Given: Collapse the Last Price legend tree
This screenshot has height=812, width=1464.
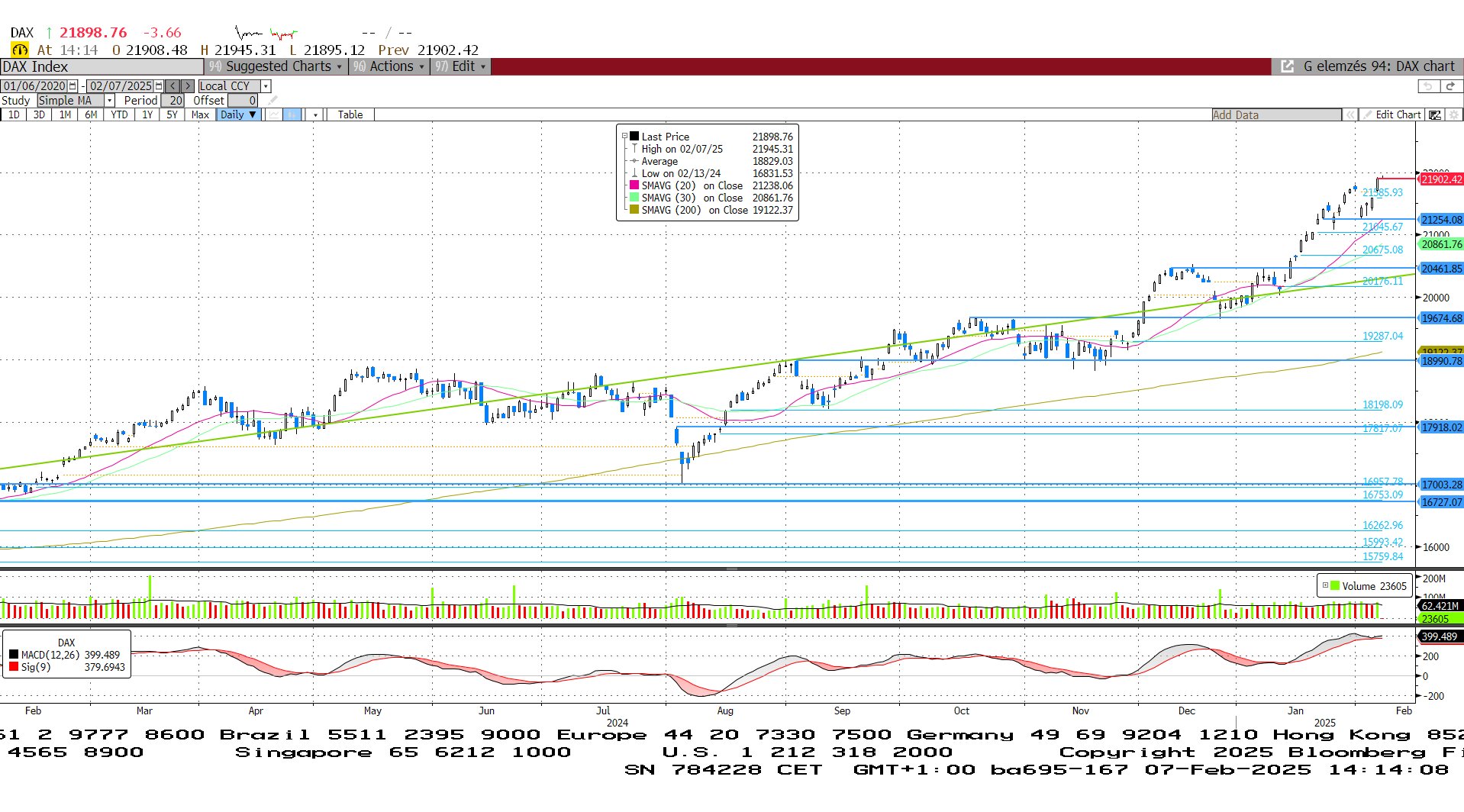Looking at the screenshot, I should click(624, 137).
